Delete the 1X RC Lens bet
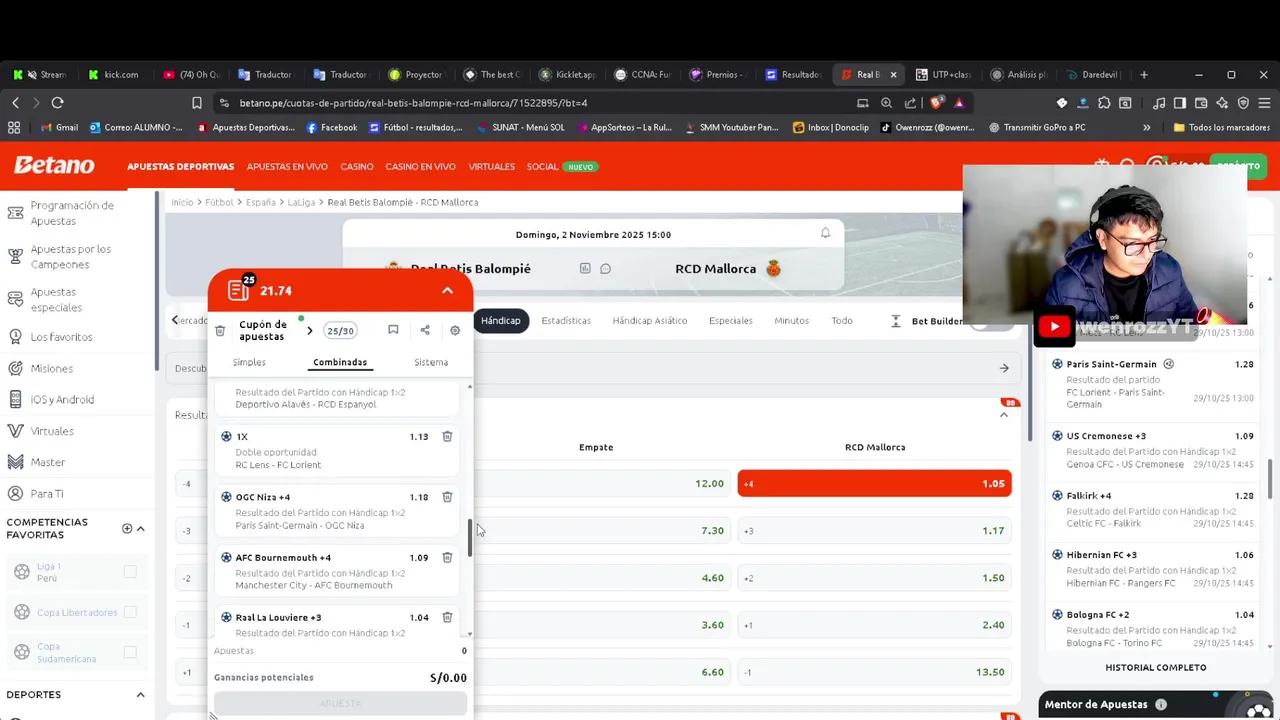The height and width of the screenshot is (720, 1280). point(447,437)
